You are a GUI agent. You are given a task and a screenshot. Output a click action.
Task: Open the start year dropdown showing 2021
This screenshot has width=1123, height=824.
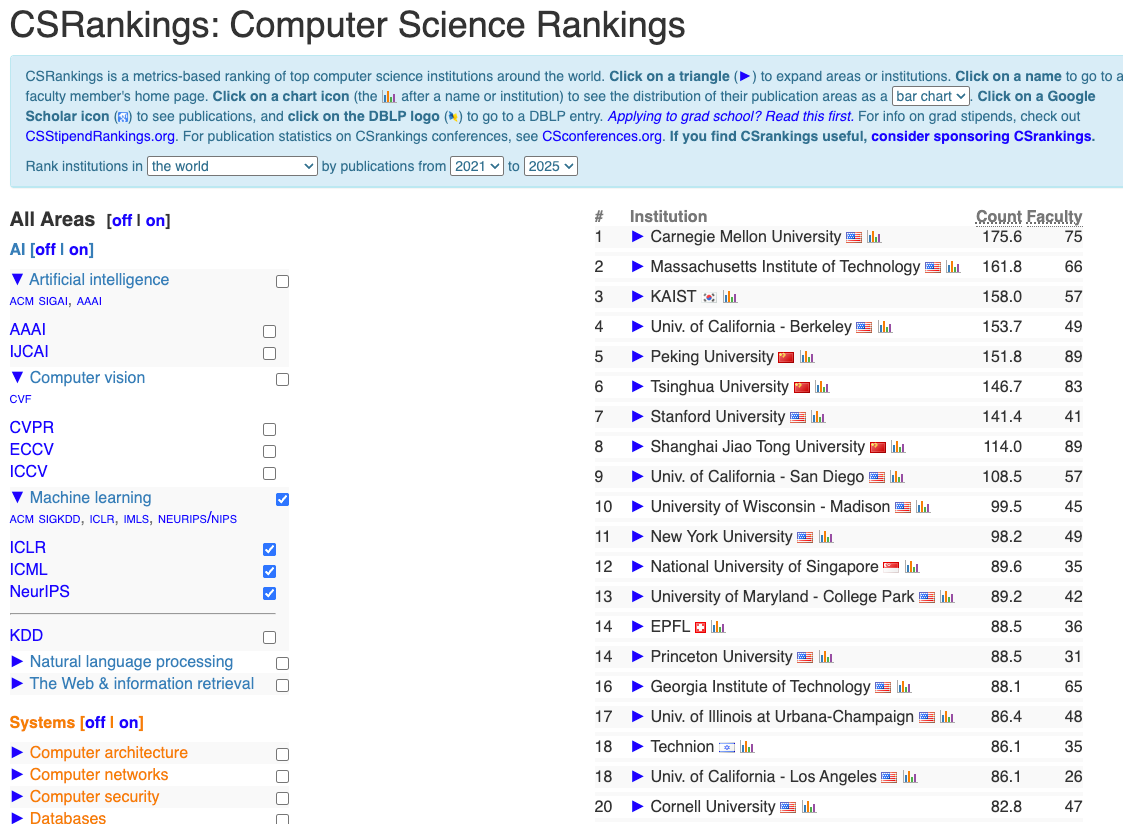point(477,166)
